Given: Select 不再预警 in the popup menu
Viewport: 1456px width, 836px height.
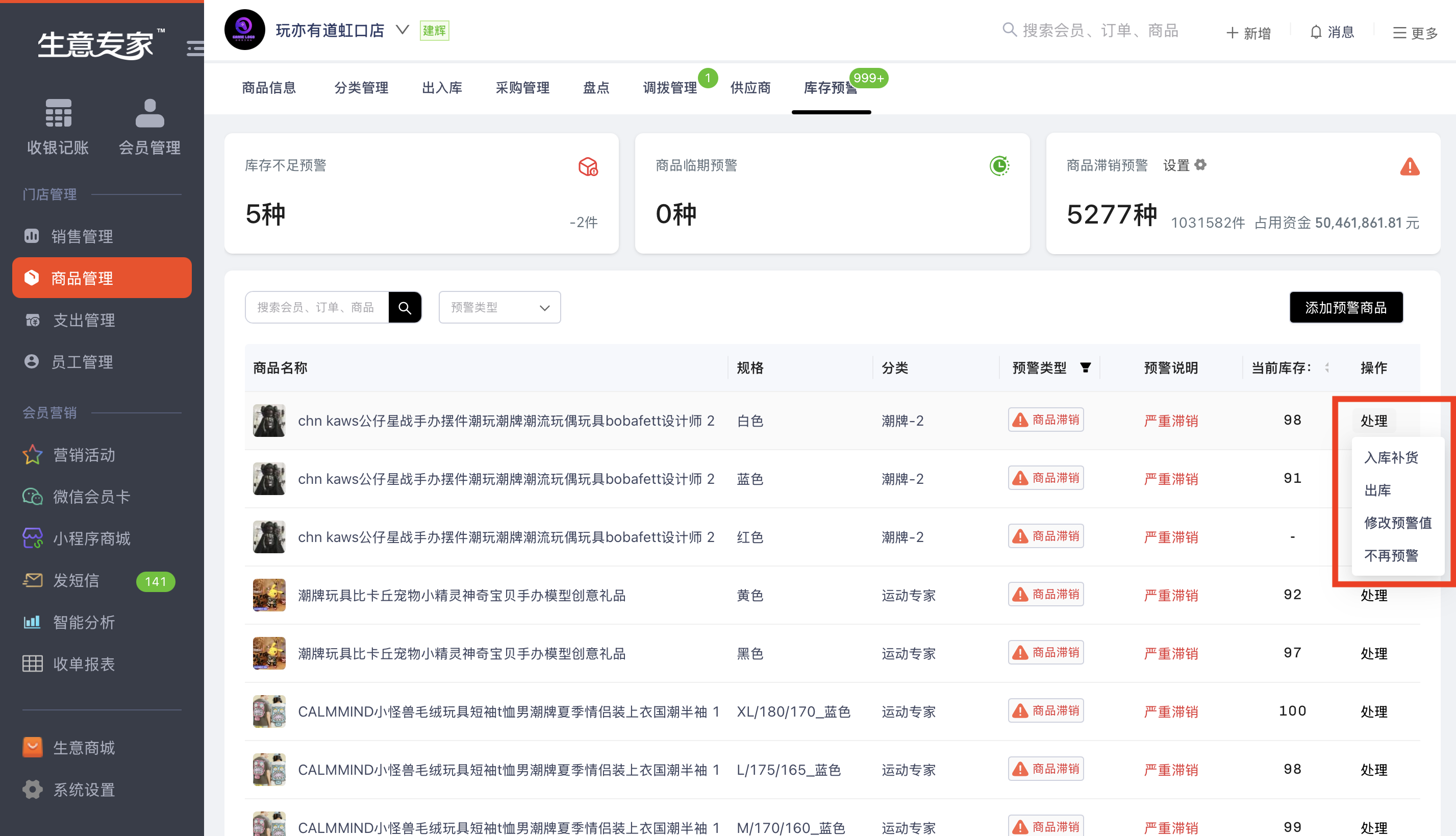Looking at the screenshot, I should click(1391, 555).
